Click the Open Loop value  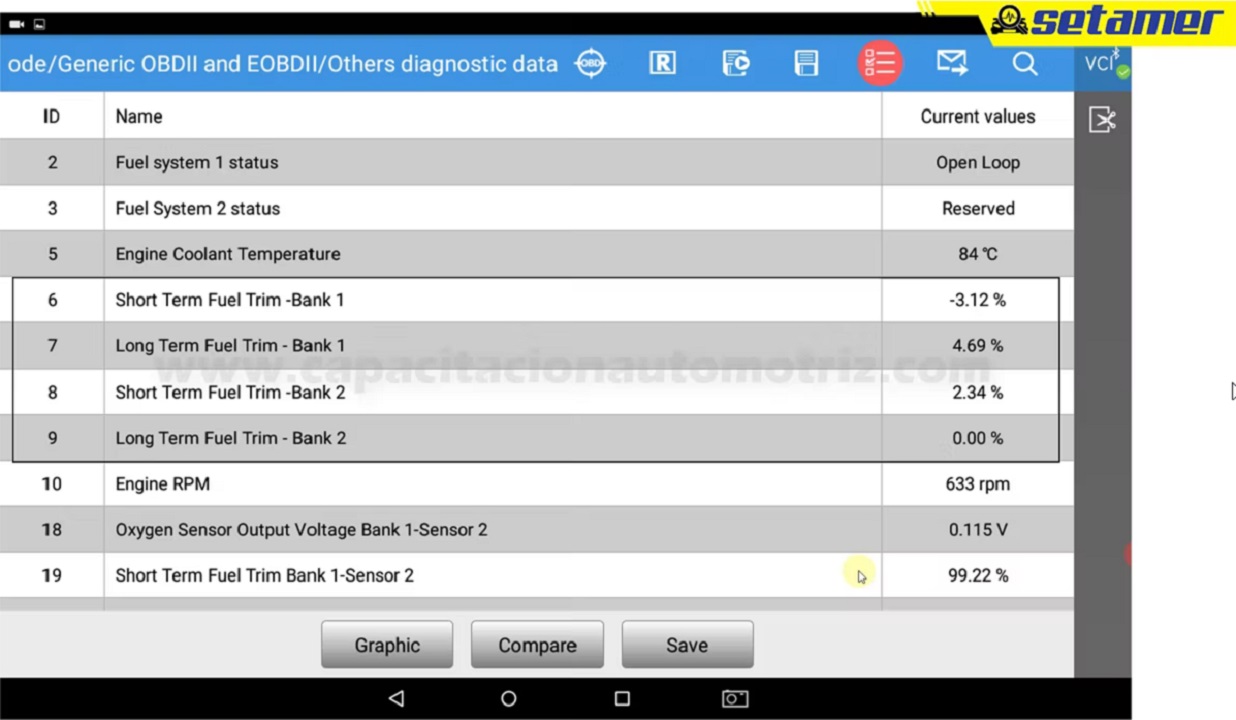click(x=978, y=162)
